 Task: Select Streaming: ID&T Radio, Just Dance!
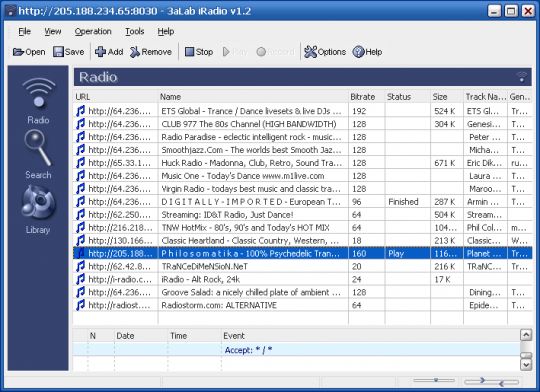pos(227,215)
